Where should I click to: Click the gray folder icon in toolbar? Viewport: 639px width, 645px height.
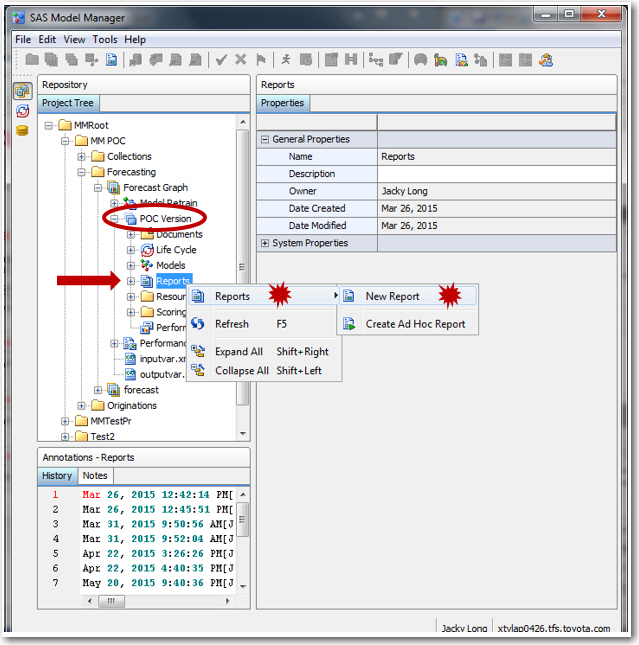click(32, 60)
